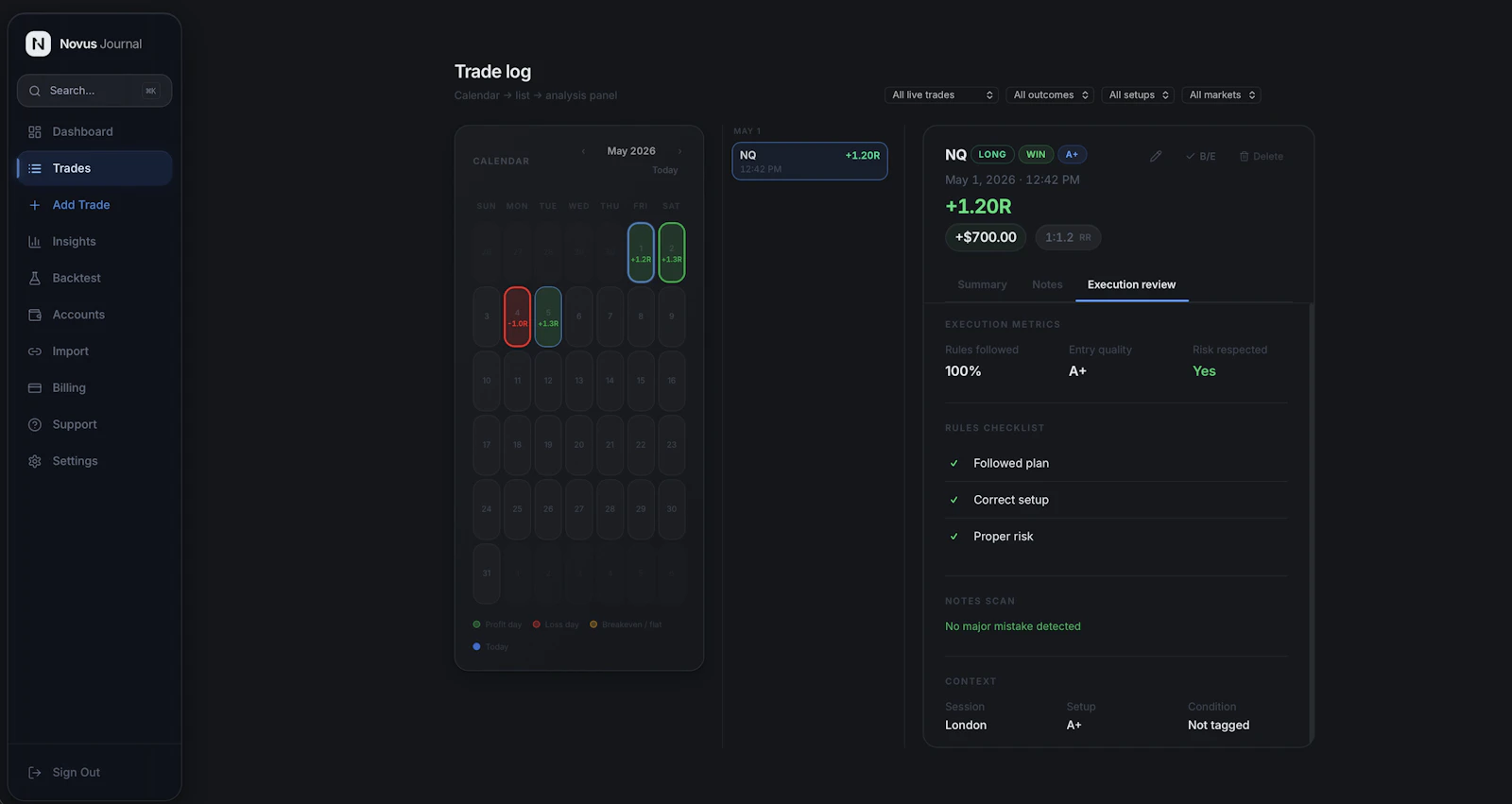
Task: Click the Import link icon
Action: click(x=35, y=351)
